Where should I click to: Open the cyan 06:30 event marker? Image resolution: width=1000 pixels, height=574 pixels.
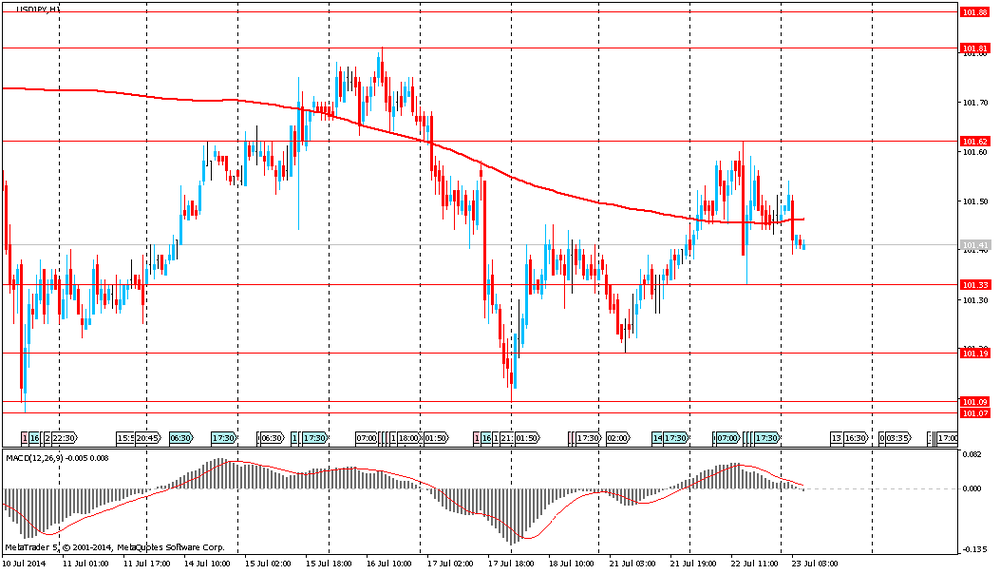181,438
